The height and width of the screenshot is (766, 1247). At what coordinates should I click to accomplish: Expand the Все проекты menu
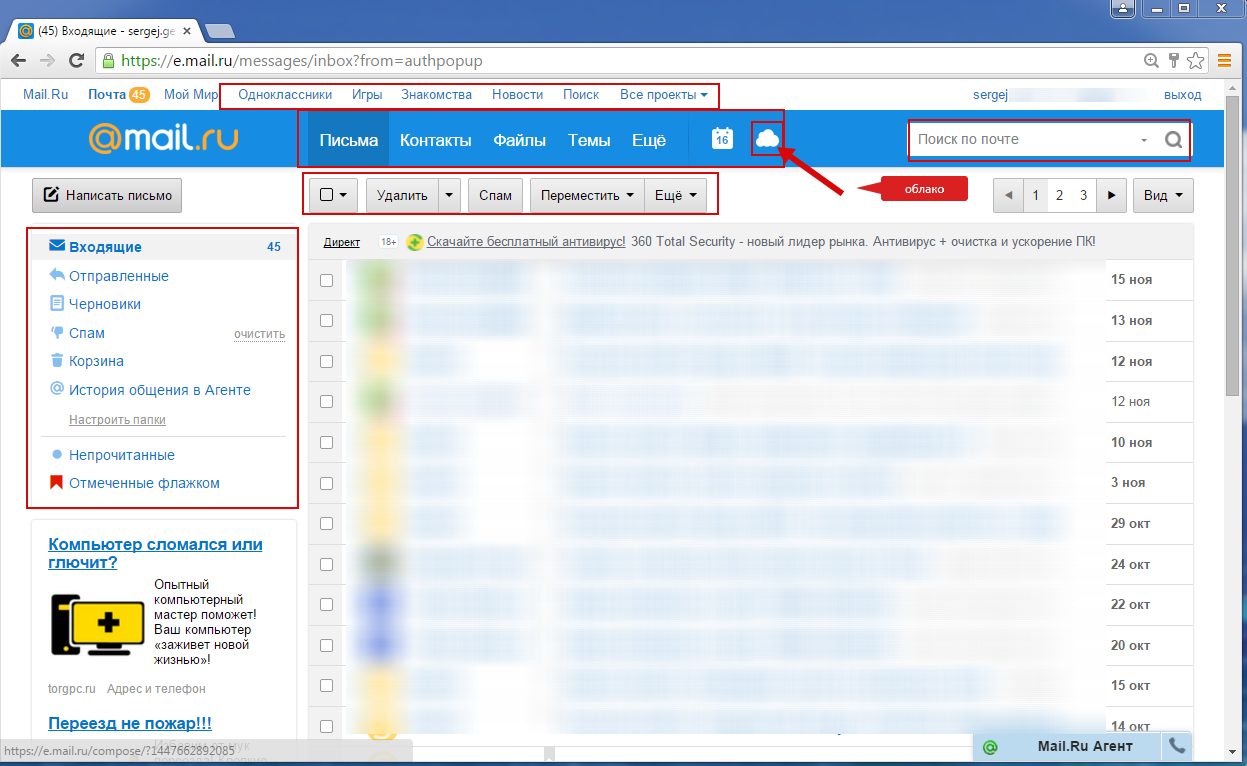coord(664,95)
